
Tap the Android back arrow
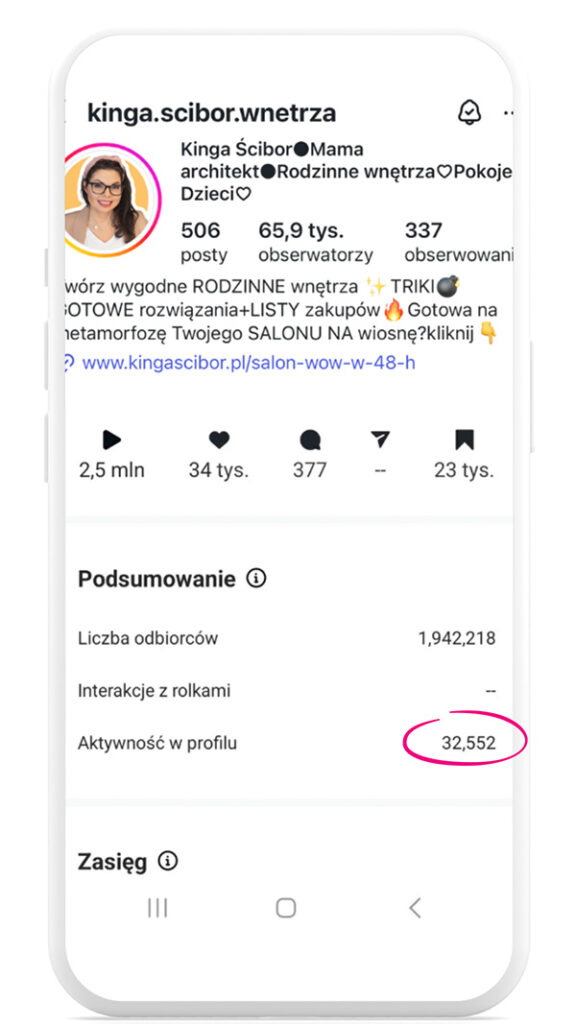click(415, 908)
